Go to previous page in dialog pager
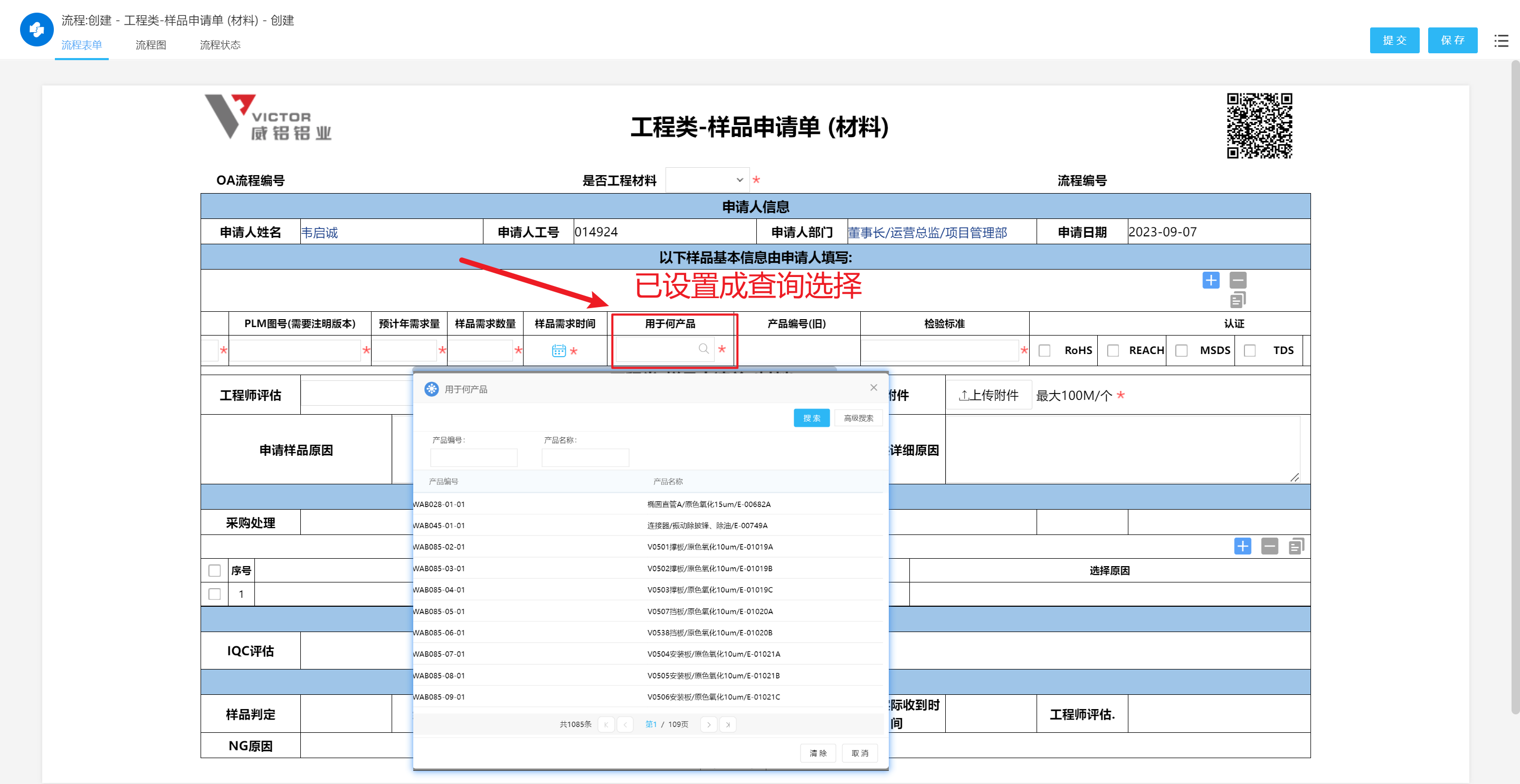The image size is (1520, 784). click(x=625, y=724)
